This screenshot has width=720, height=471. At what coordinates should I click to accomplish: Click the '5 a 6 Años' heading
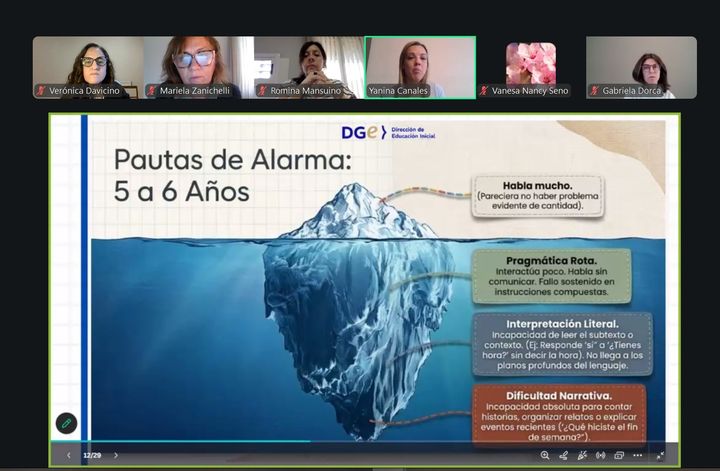(181, 191)
